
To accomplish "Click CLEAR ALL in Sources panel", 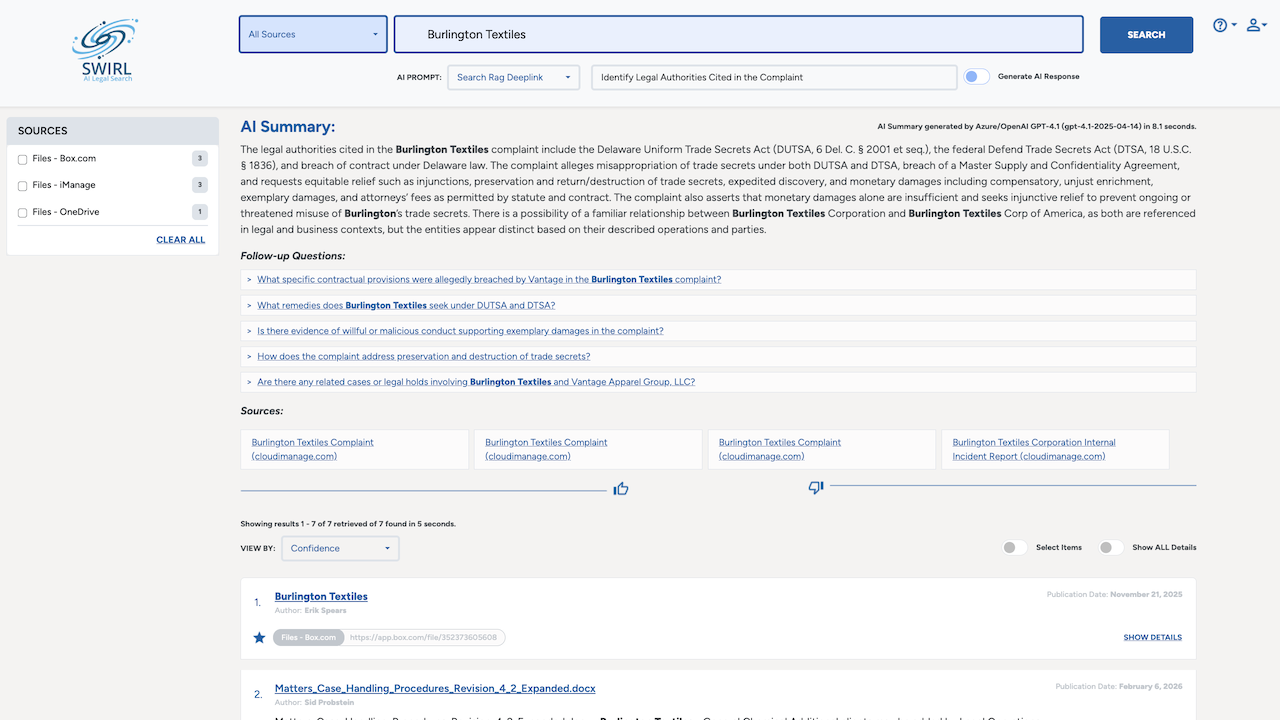I will pyautogui.click(x=180, y=240).
